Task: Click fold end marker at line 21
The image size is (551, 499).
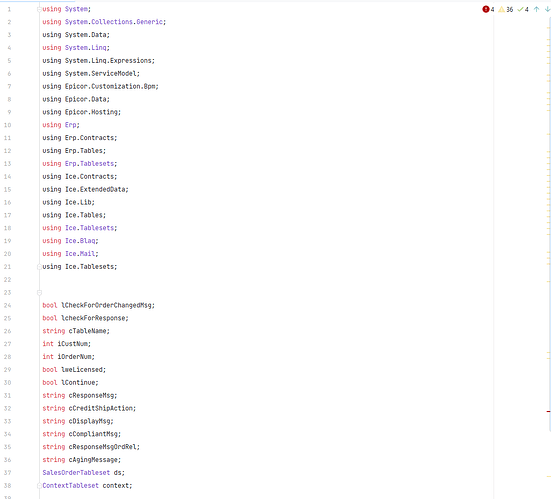Action: pos(39,267)
